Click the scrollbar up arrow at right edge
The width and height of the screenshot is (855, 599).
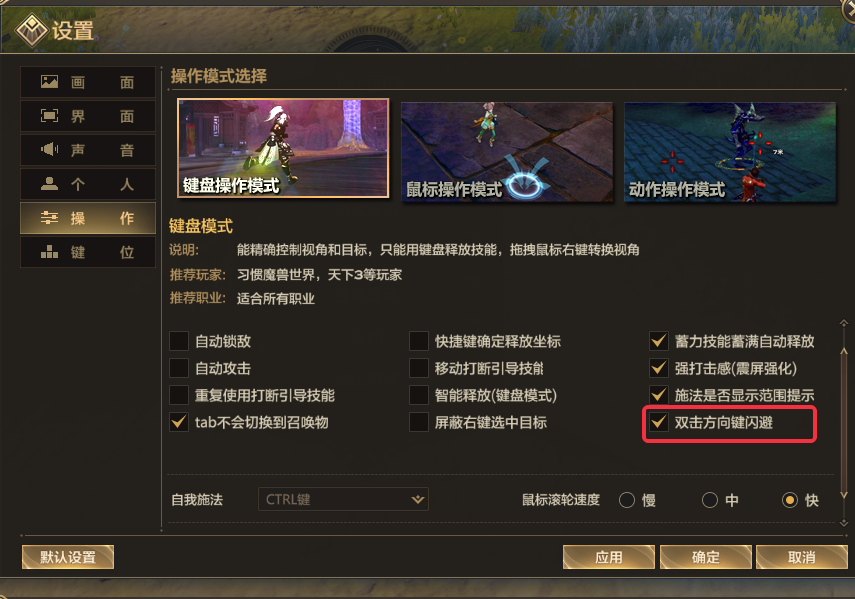pos(844,323)
